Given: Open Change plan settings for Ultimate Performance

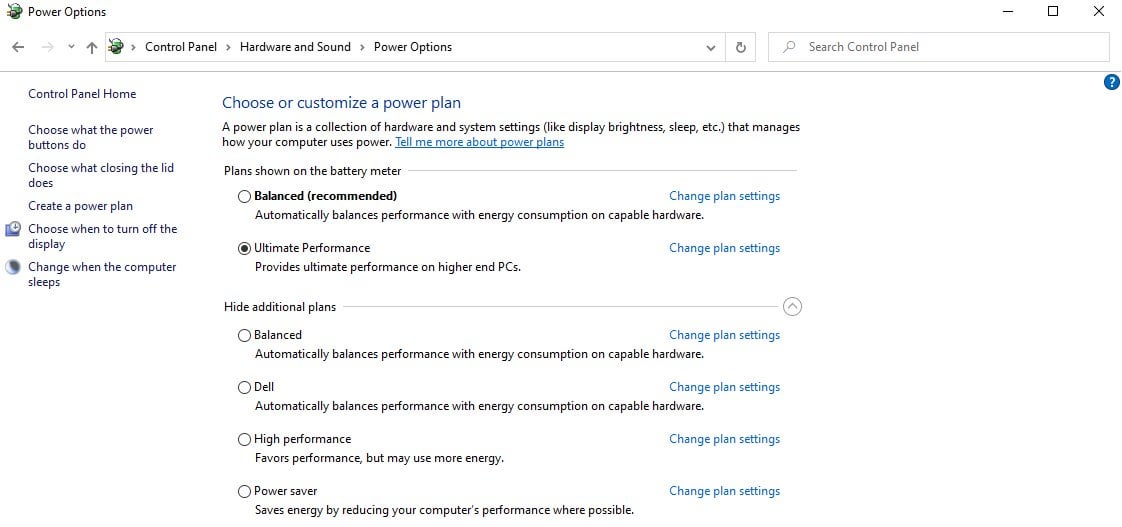Looking at the screenshot, I should coord(724,248).
